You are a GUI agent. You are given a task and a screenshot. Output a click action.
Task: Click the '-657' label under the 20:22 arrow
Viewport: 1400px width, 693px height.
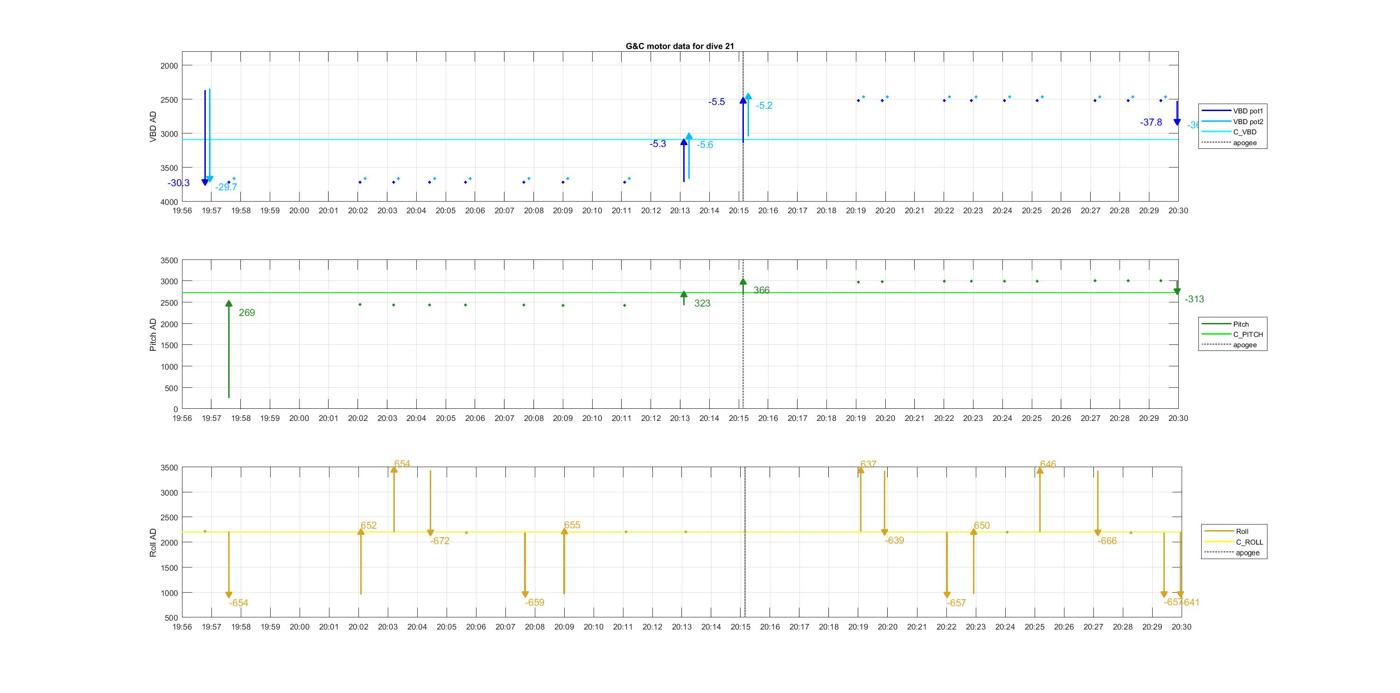tap(957, 603)
